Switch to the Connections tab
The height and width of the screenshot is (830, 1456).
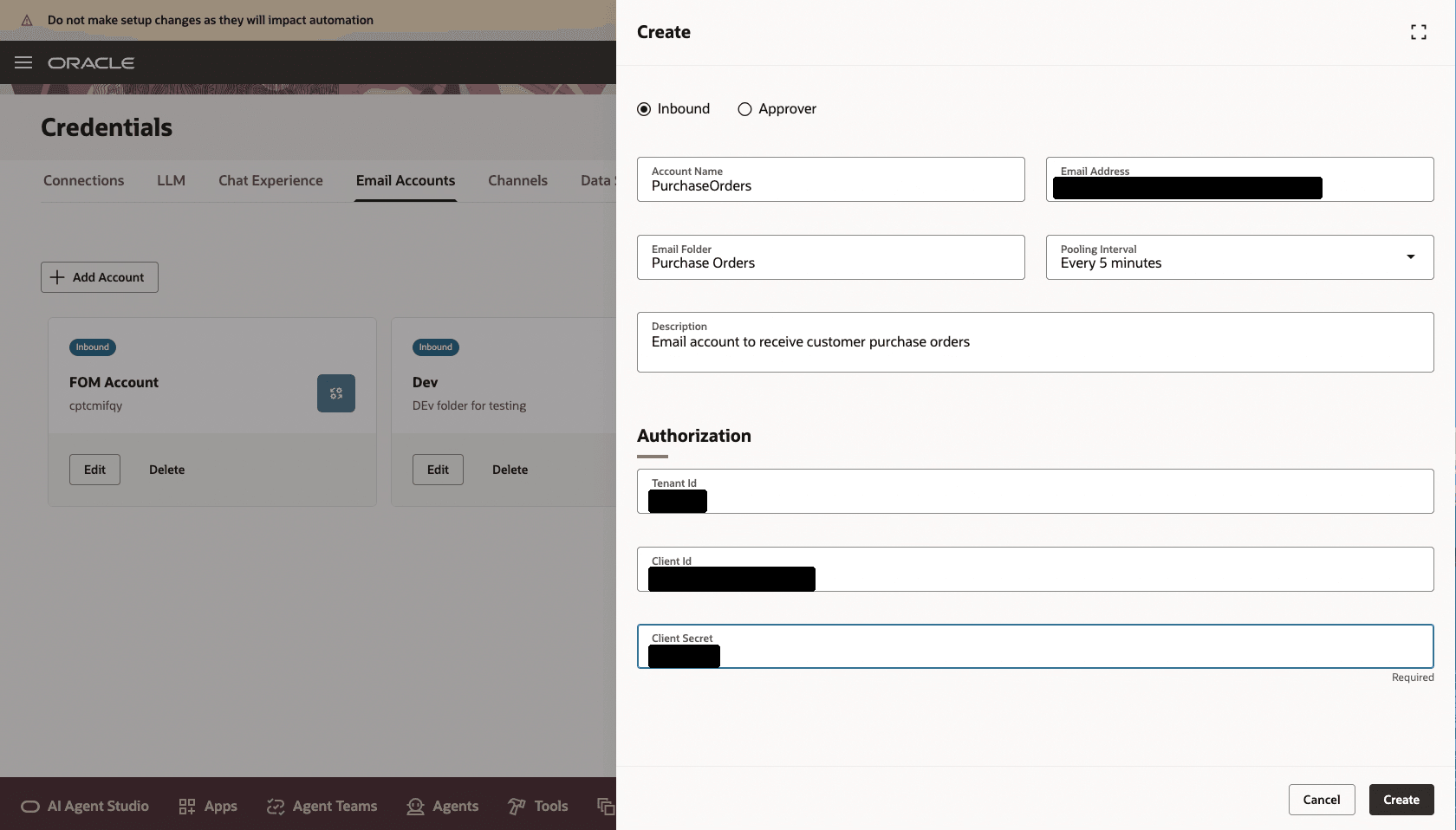(x=84, y=180)
